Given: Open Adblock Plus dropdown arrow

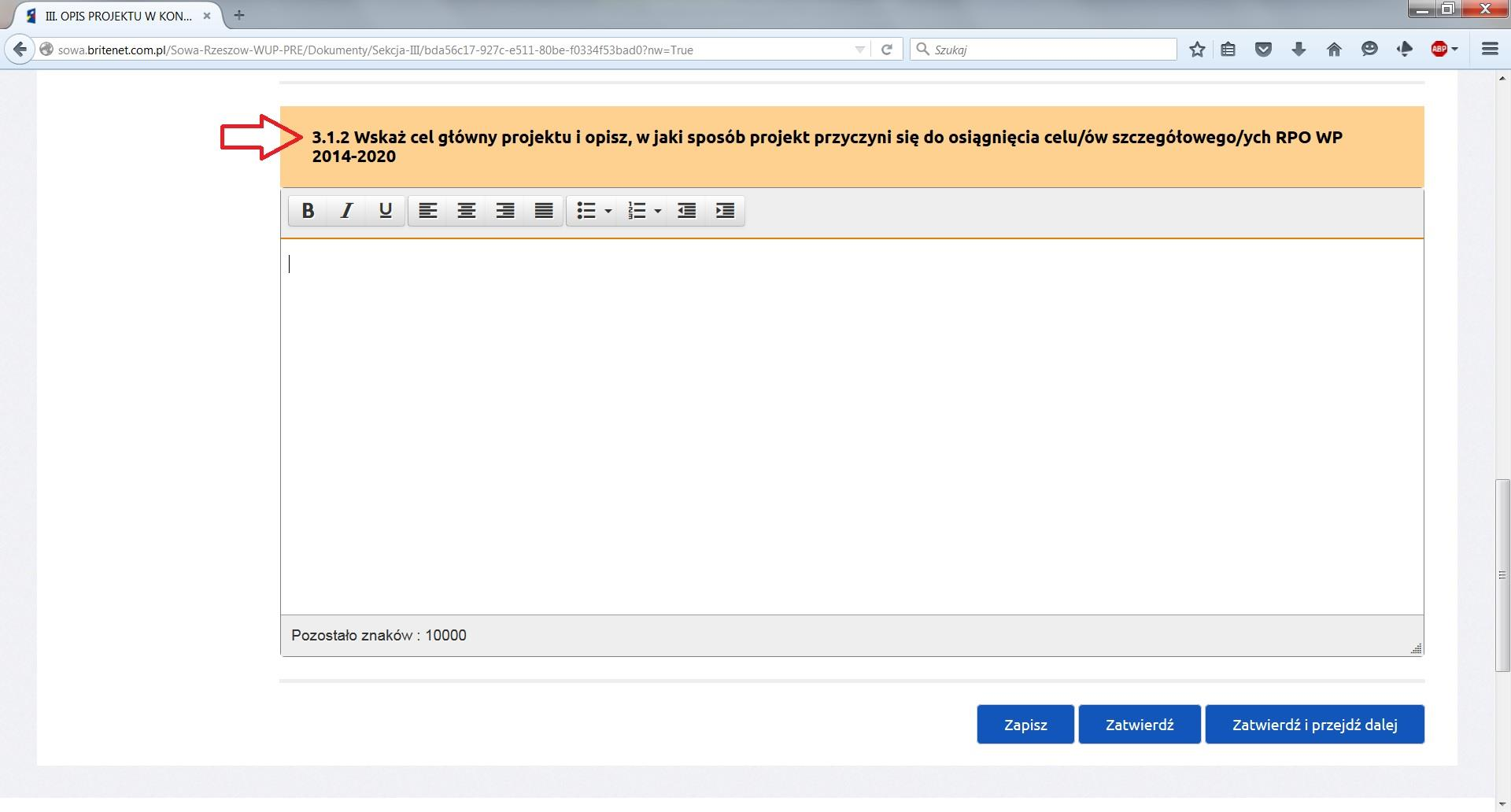Looking at the screenshot, I should click(1454, 50).
